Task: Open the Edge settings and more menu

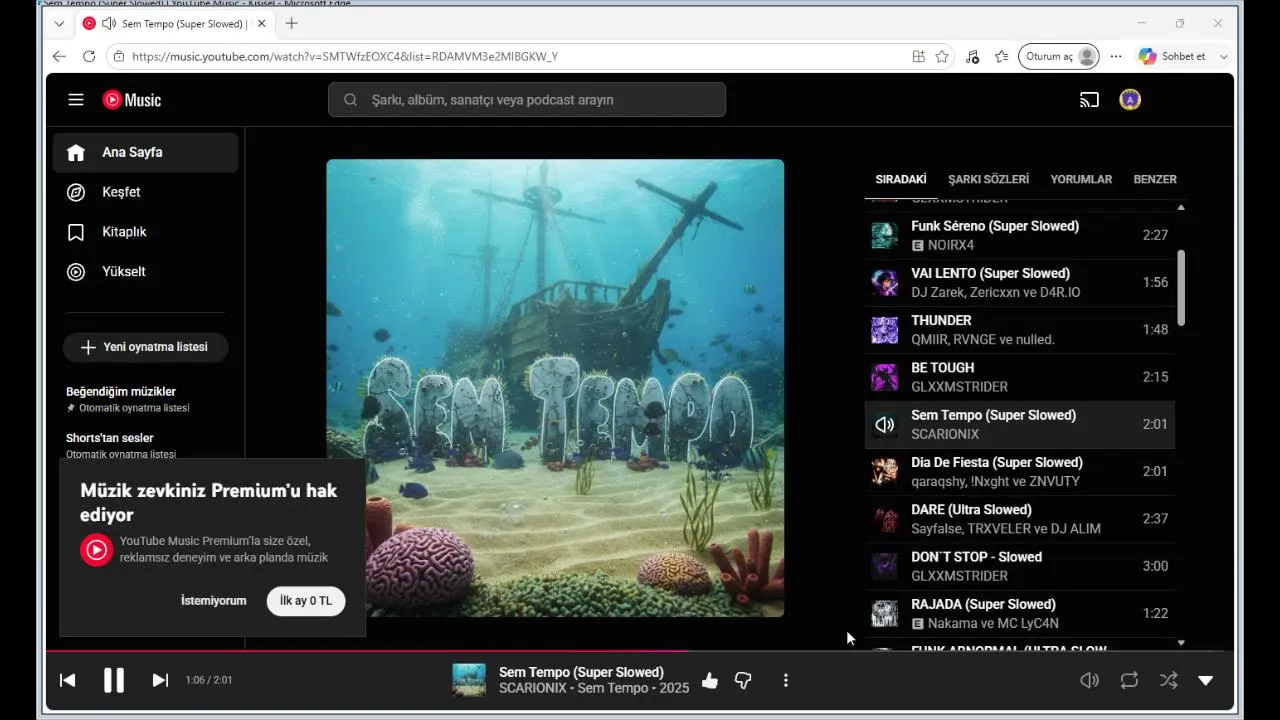Action: click(1116, 57)
